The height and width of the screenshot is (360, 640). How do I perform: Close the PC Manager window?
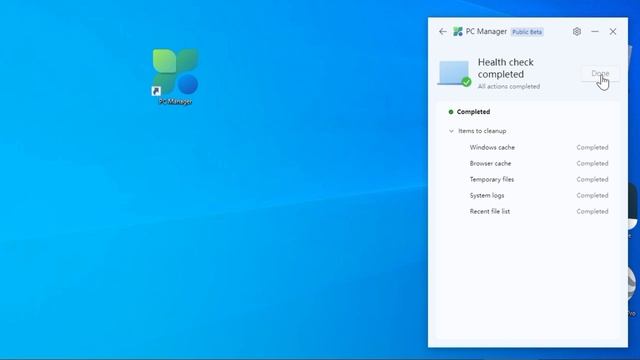point(613,31)
